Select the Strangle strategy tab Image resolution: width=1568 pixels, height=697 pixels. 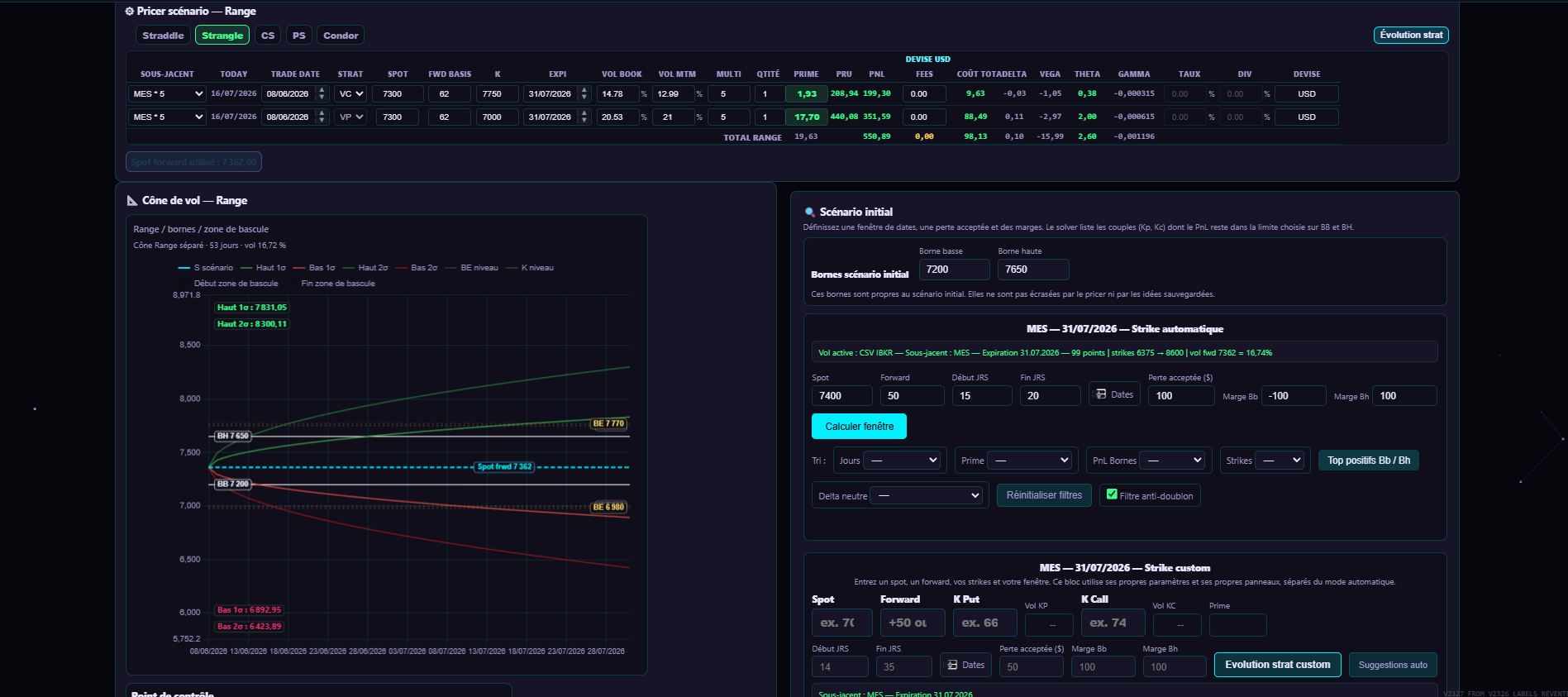[x=222, y=36]
